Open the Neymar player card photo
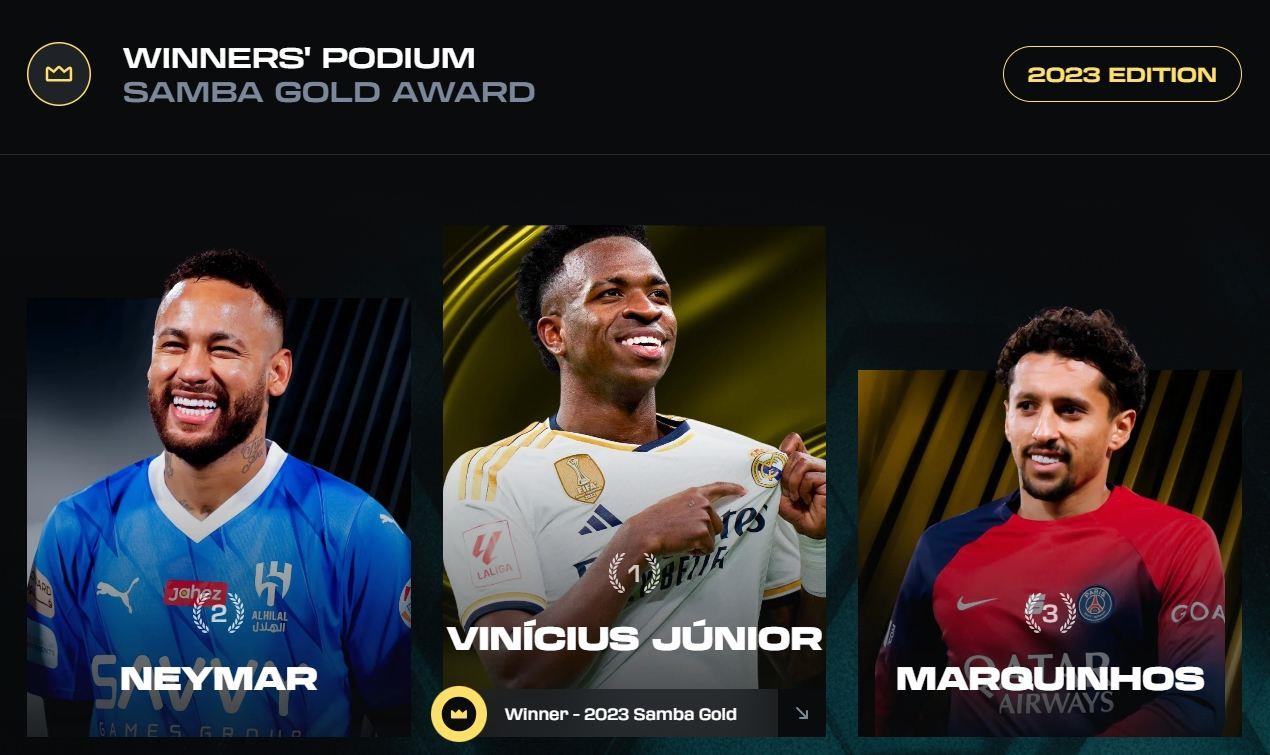This screenshot has height=755, width=1270. [218, 495]
